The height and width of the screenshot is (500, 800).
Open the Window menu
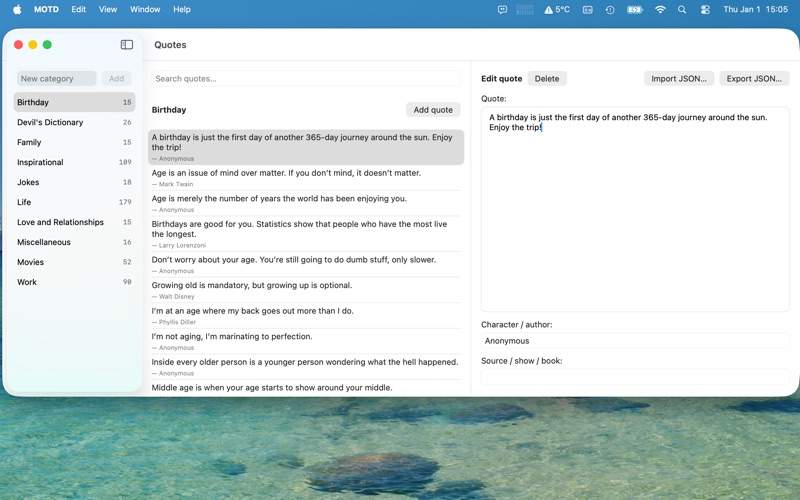click(145, 9)
